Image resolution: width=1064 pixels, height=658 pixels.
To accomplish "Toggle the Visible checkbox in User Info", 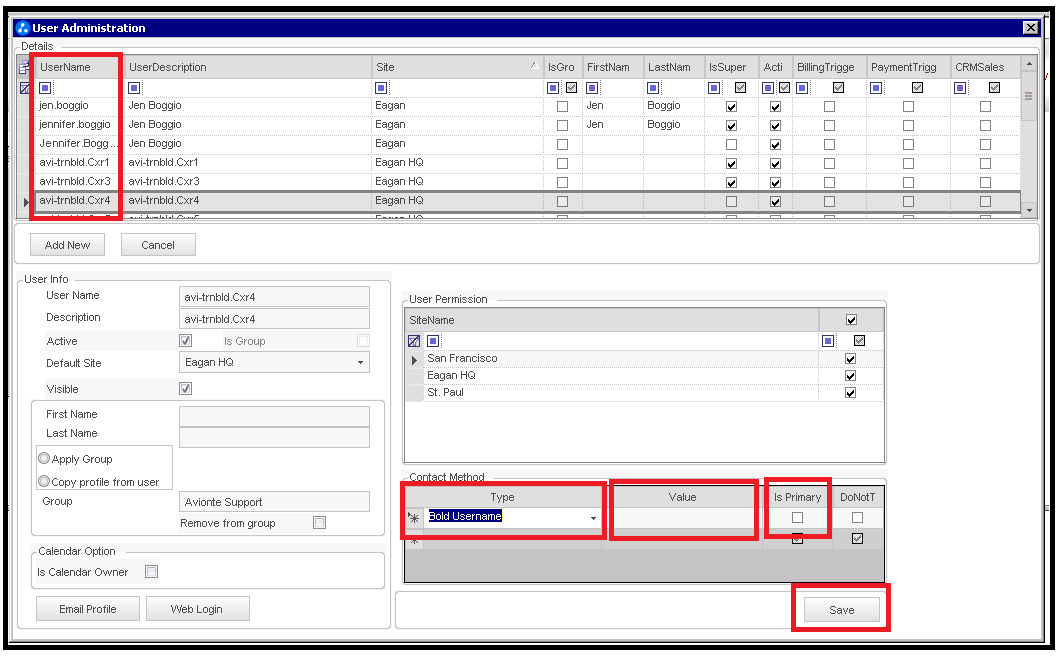I will click(x=186, y=389).
